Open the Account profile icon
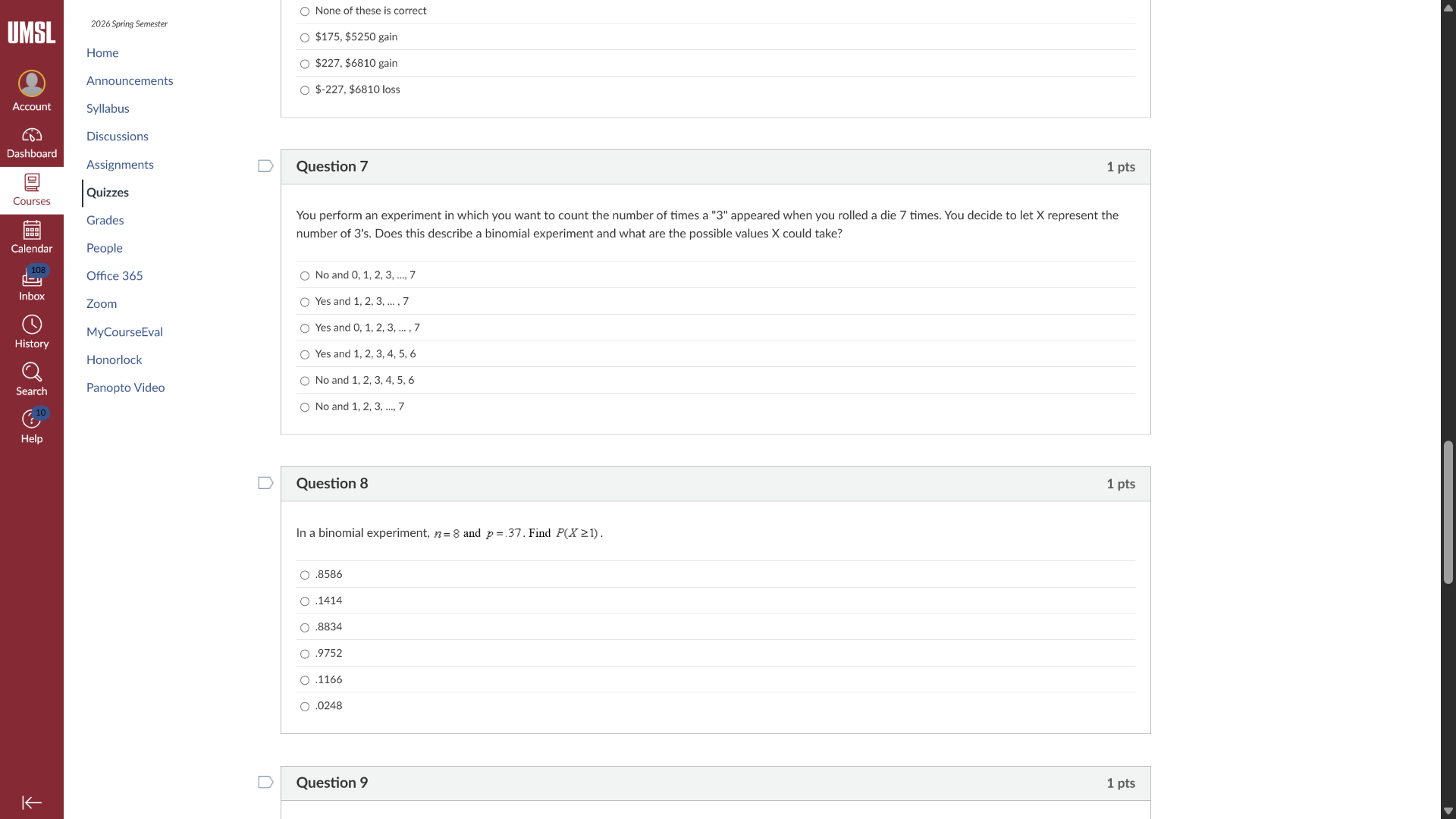 32,83
